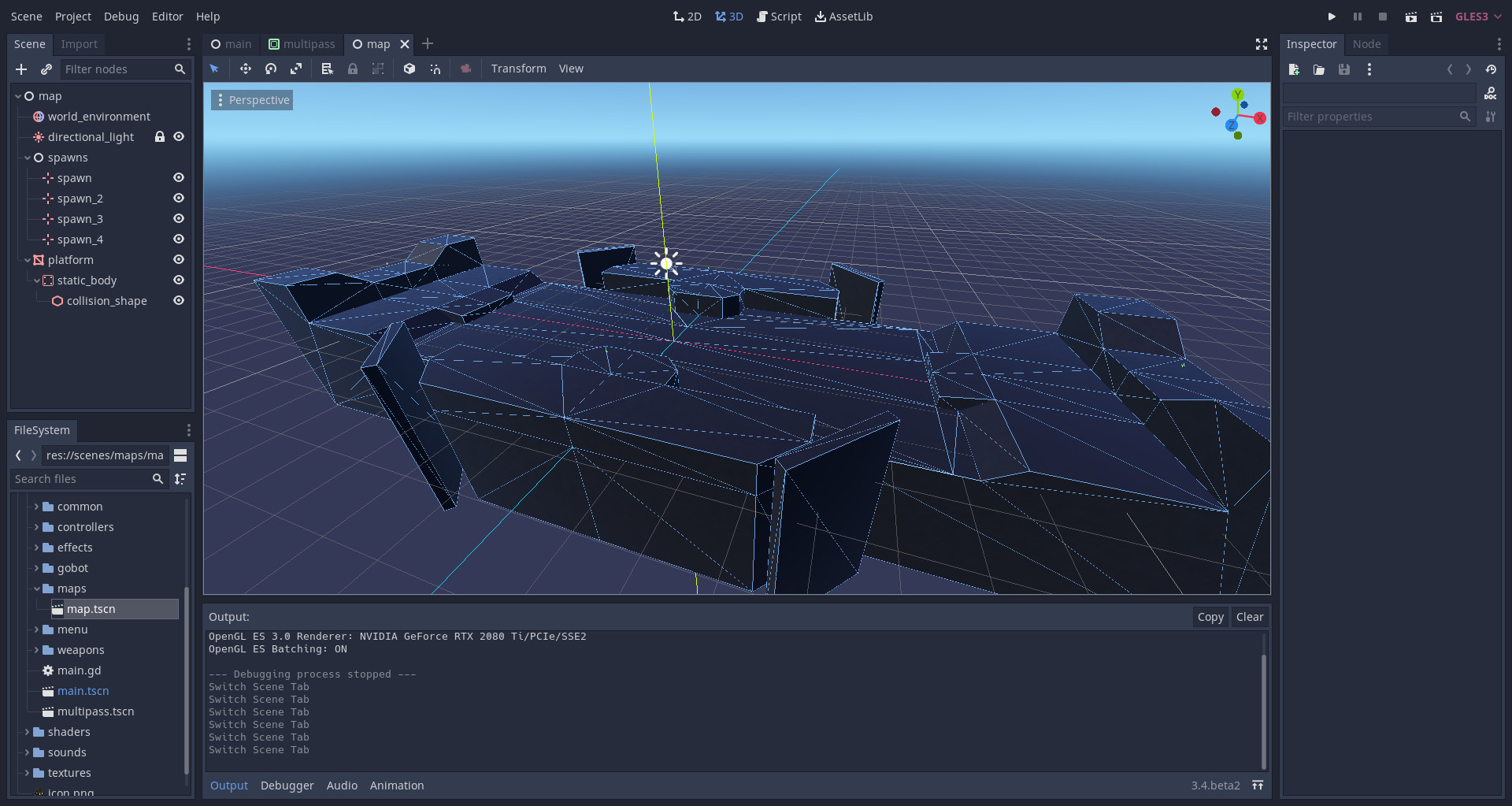Toggle visibility of collision_shape
Image resolution: width=1512 pixels, height=806 pixels.
pos(179,300)
